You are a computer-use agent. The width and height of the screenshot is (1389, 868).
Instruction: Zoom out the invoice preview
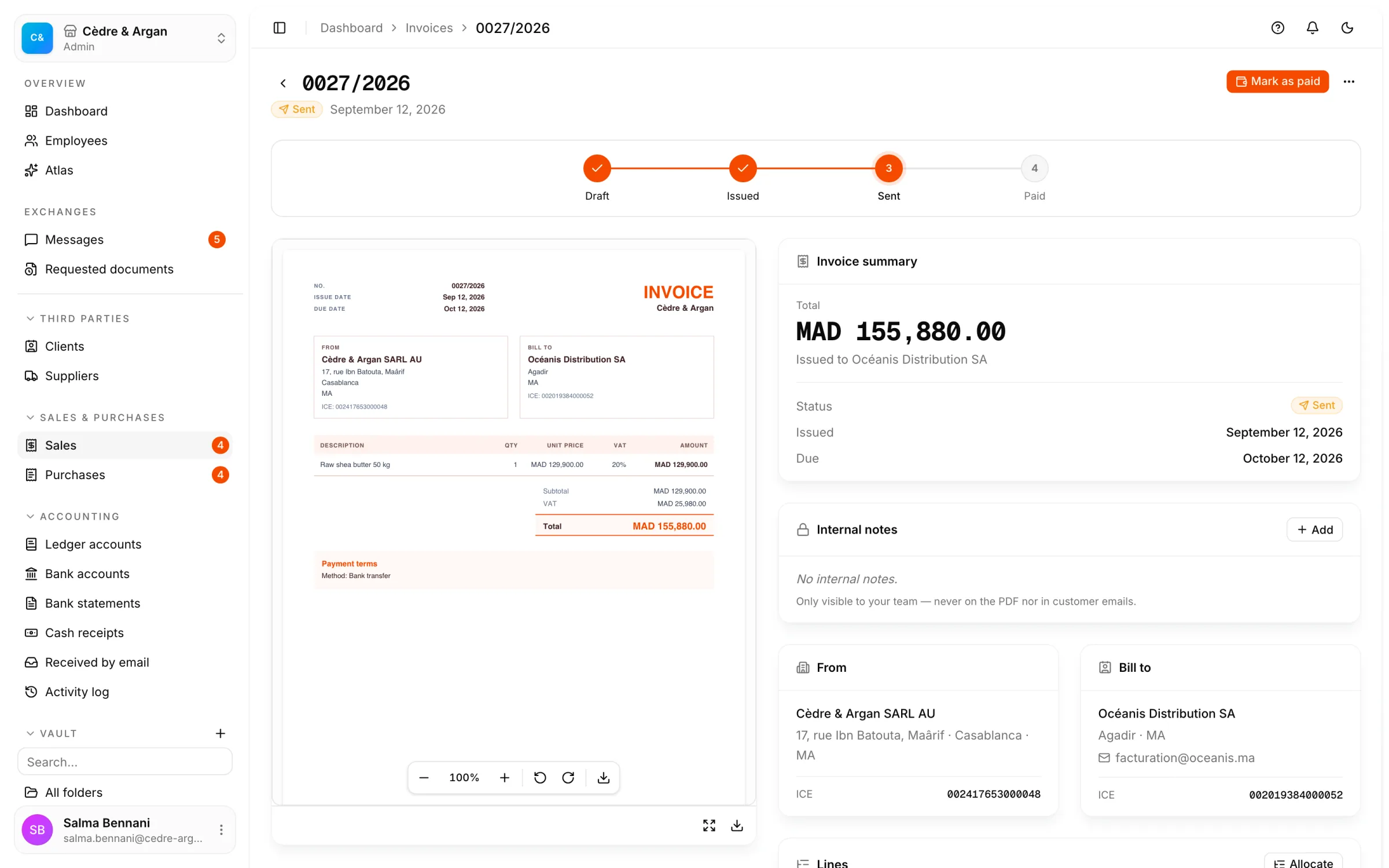click(x=424, y=778)
